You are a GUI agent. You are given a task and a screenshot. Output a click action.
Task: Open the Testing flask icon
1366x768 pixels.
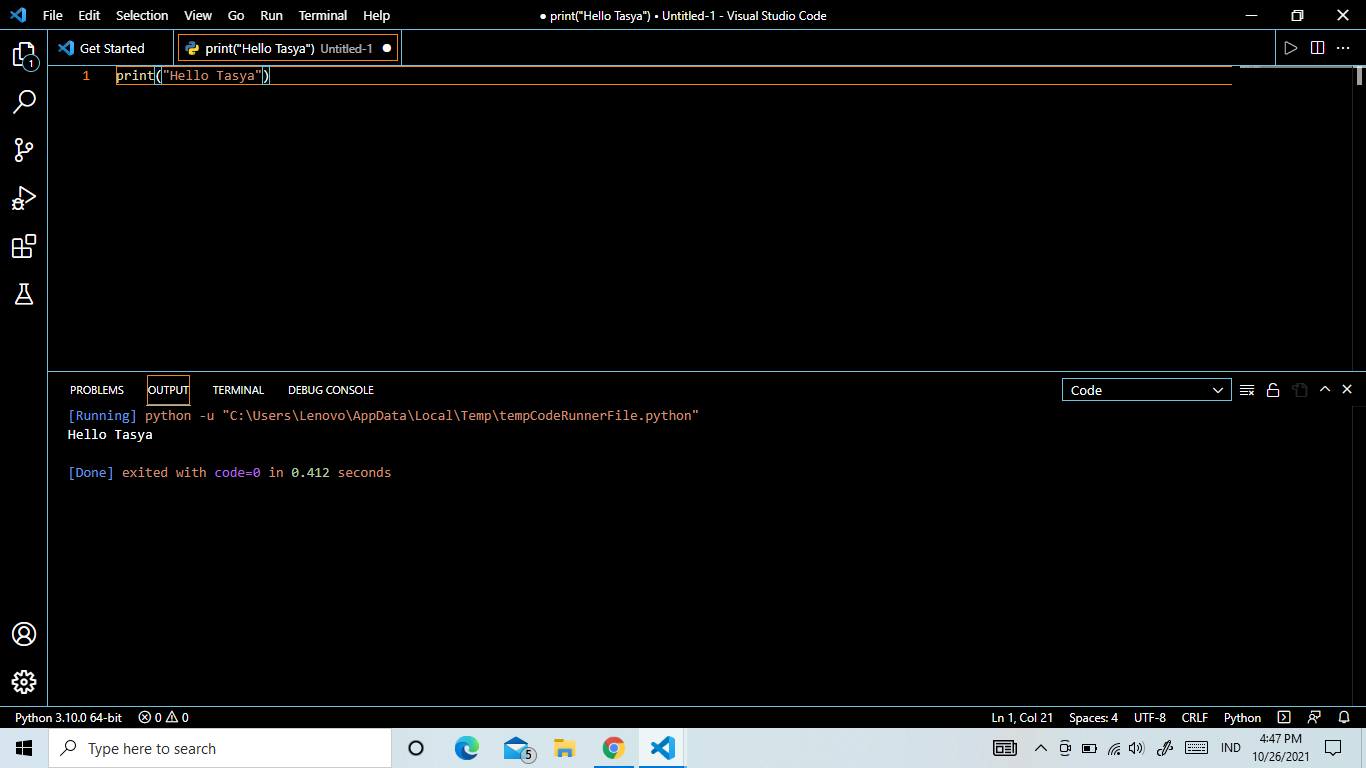tap(24, 294)
